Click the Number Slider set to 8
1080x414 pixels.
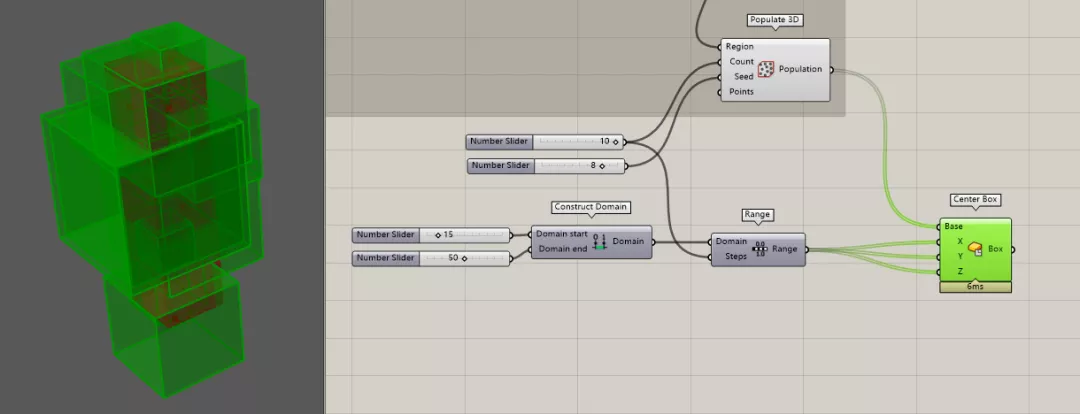pos(546,165)
